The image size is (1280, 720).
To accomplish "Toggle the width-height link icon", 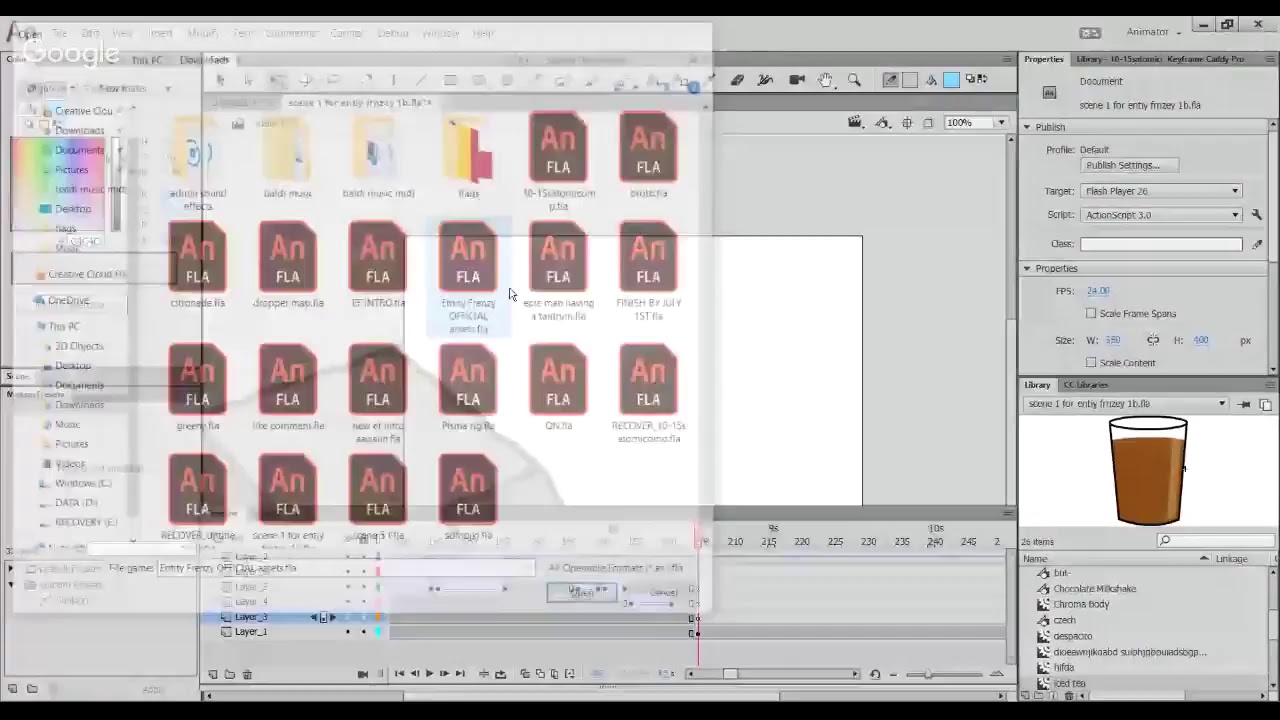I will (1153, 341).
